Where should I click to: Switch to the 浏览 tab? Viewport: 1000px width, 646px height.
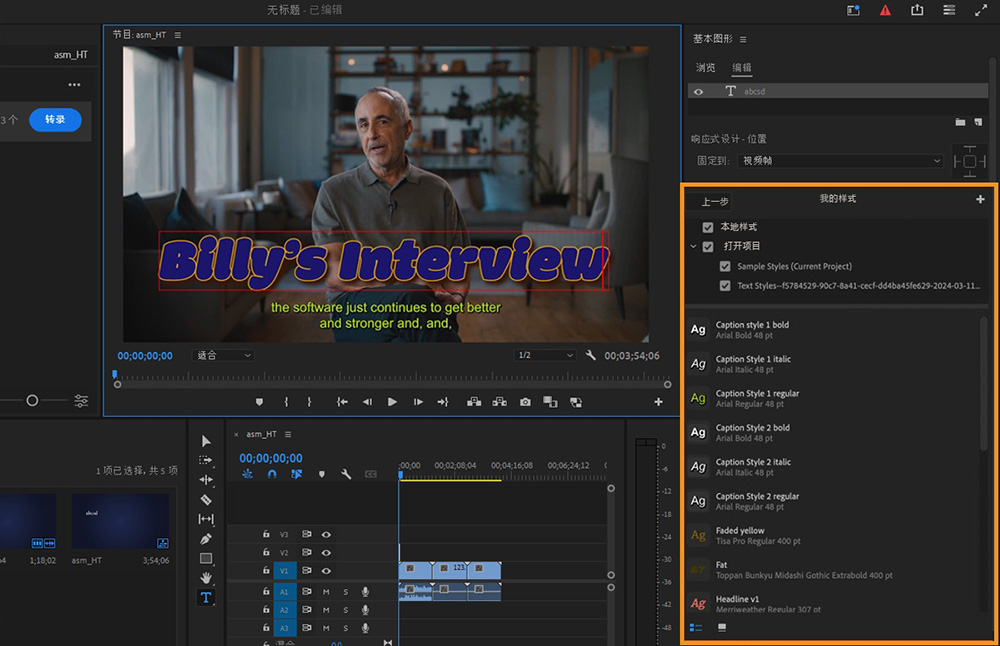coord(705,68)
